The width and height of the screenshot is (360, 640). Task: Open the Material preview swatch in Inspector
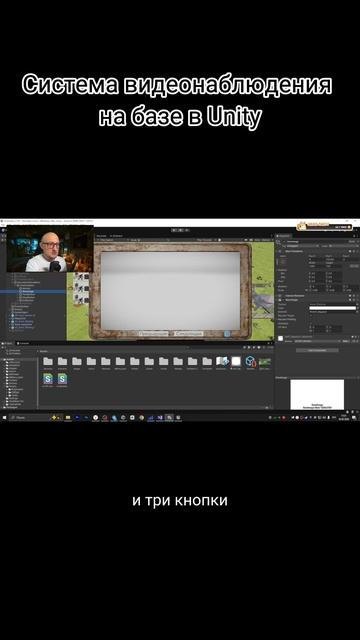[x=280, y=338]
